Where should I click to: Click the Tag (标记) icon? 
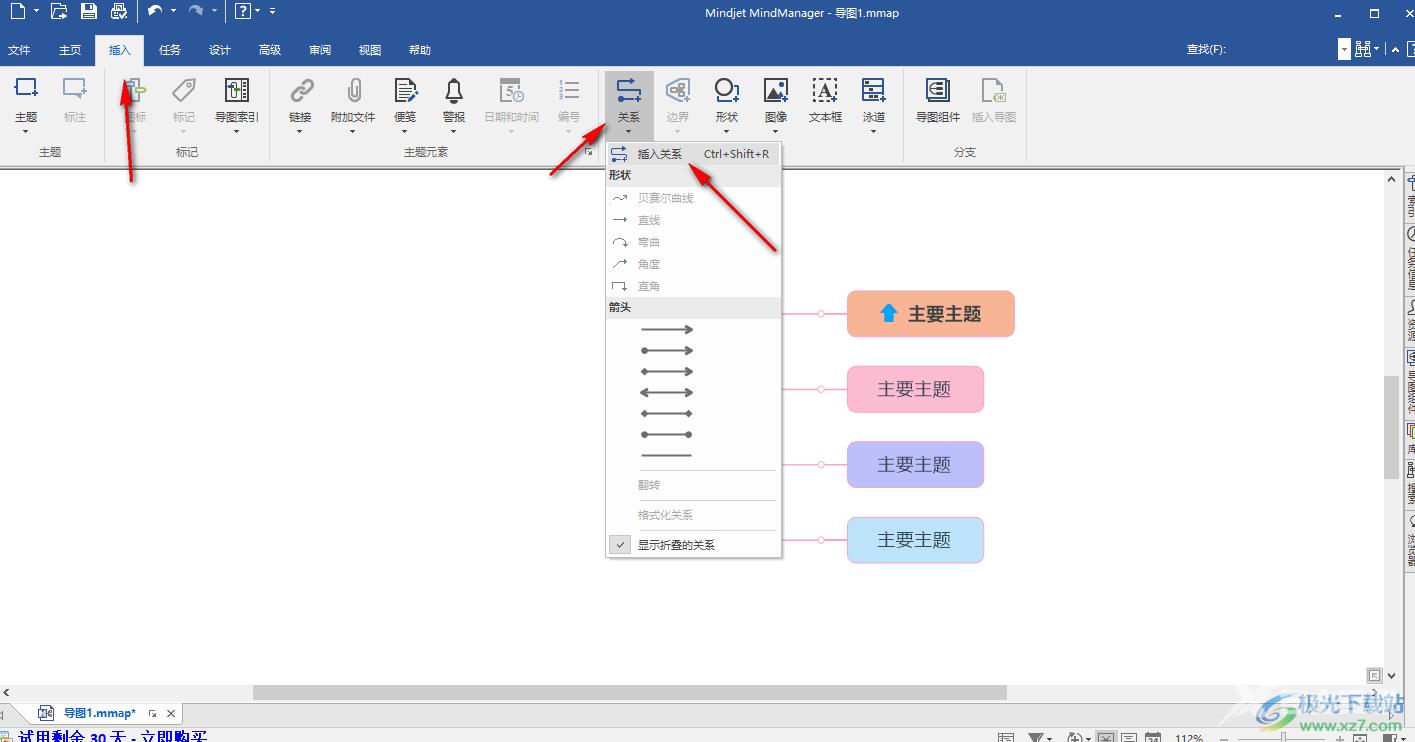coord(184,91)
